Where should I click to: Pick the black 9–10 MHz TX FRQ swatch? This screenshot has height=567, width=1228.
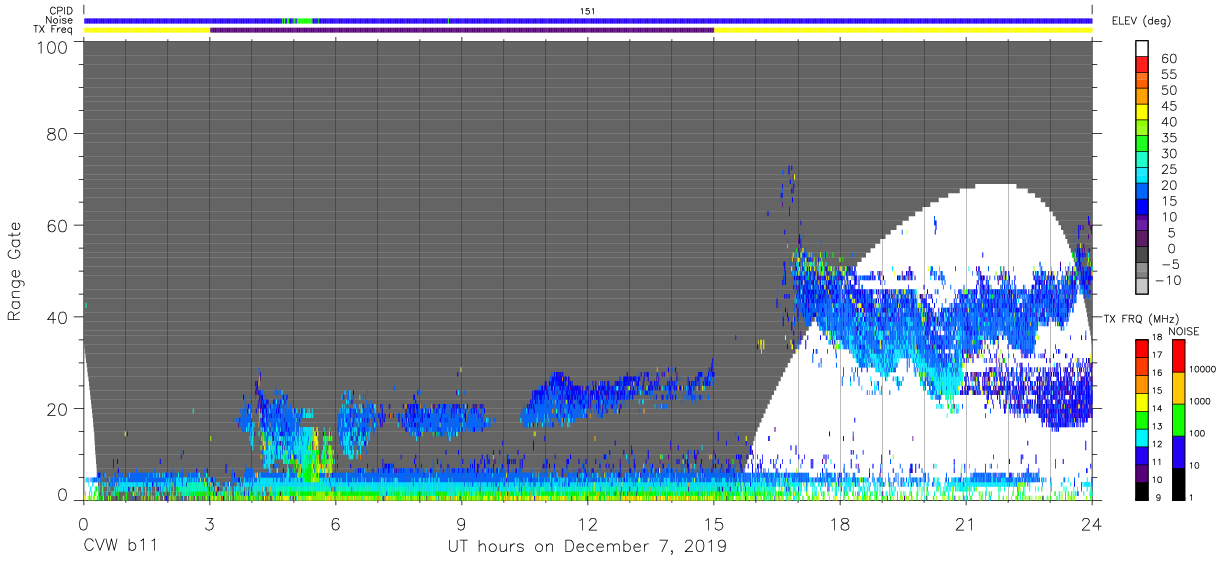click(1142, 489)
